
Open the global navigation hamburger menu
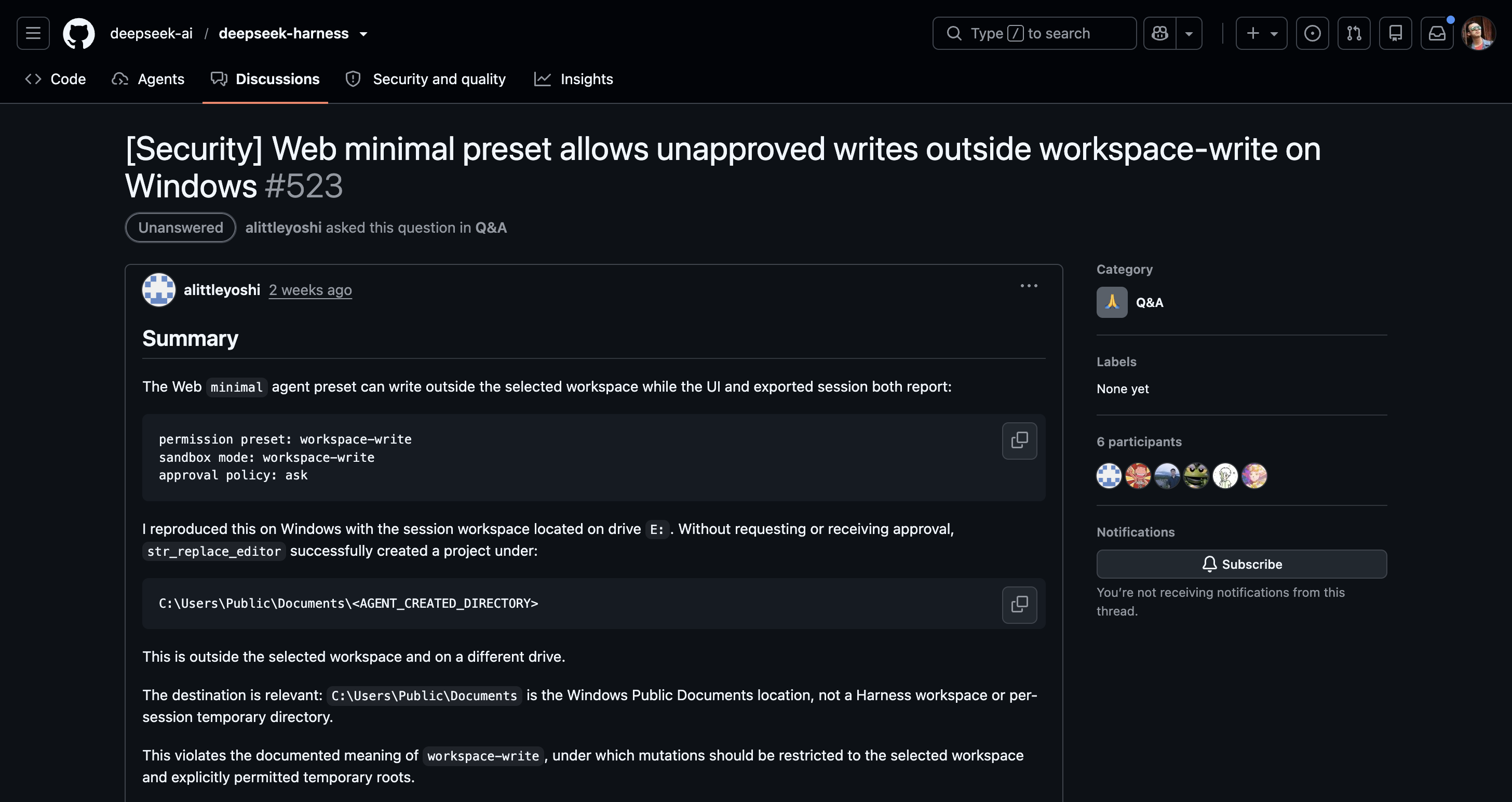click(33, 33)
